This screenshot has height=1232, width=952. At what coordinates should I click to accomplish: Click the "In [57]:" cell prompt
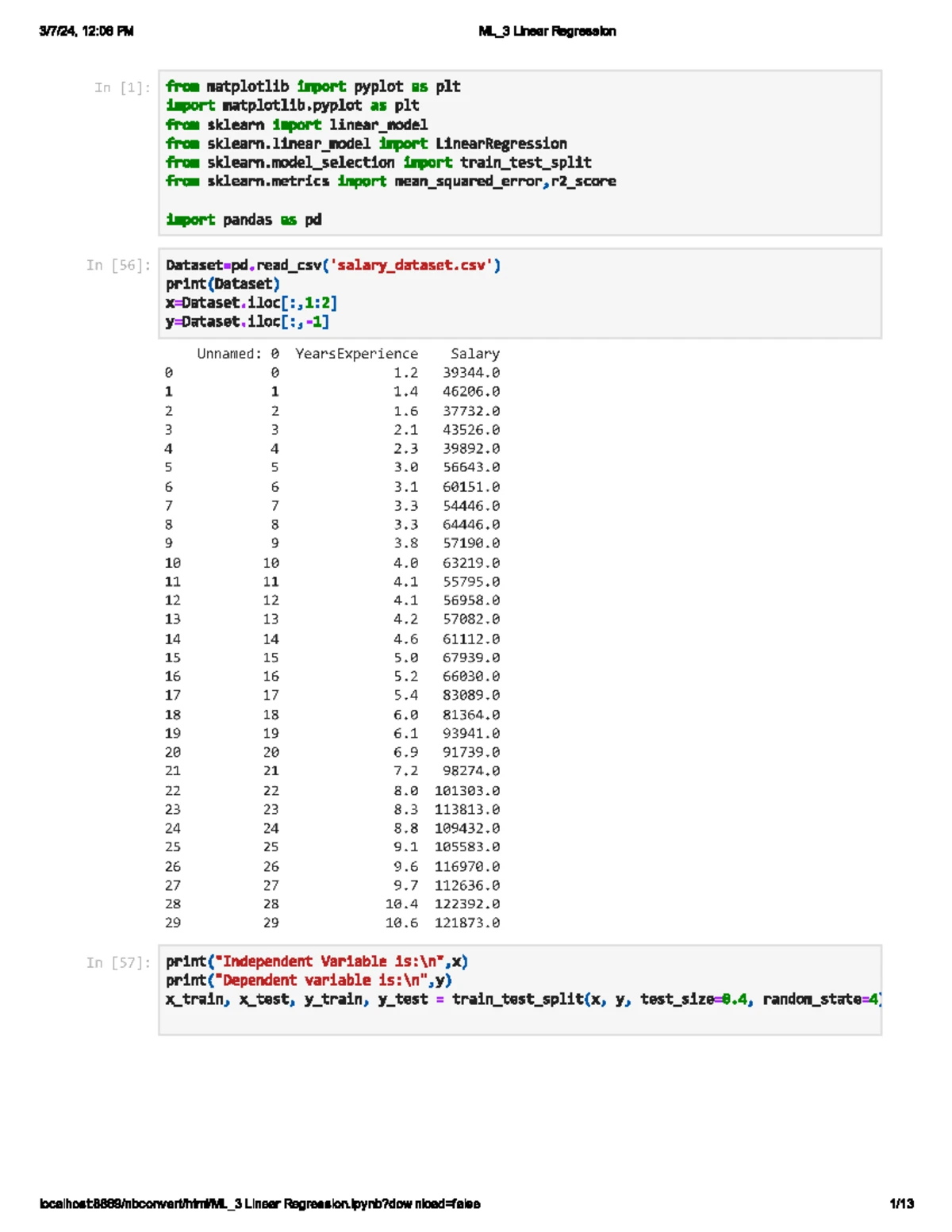pyautogui.click(x=117, y=962)
